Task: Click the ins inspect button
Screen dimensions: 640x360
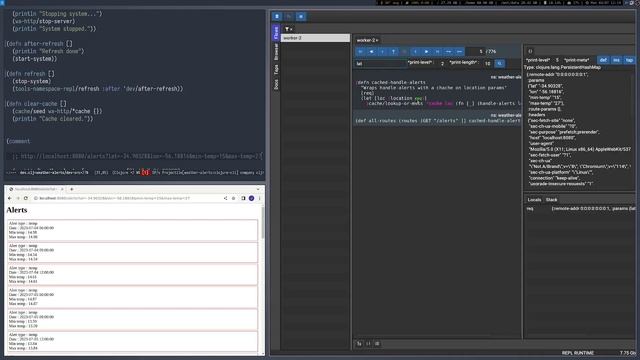Action: (616, 60)
